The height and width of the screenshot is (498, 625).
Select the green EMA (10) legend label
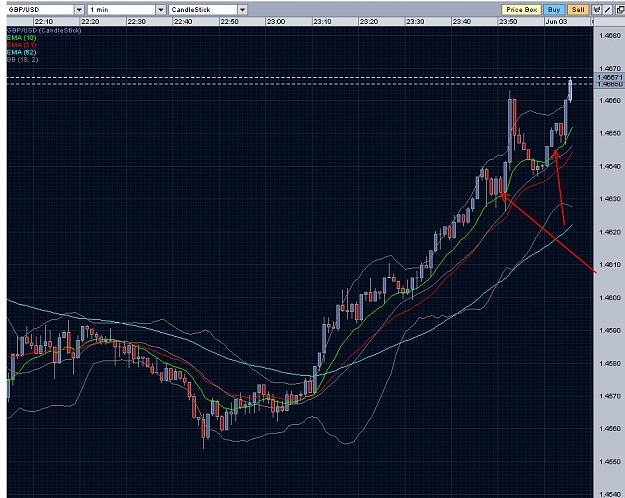click(x=22, y=37)
